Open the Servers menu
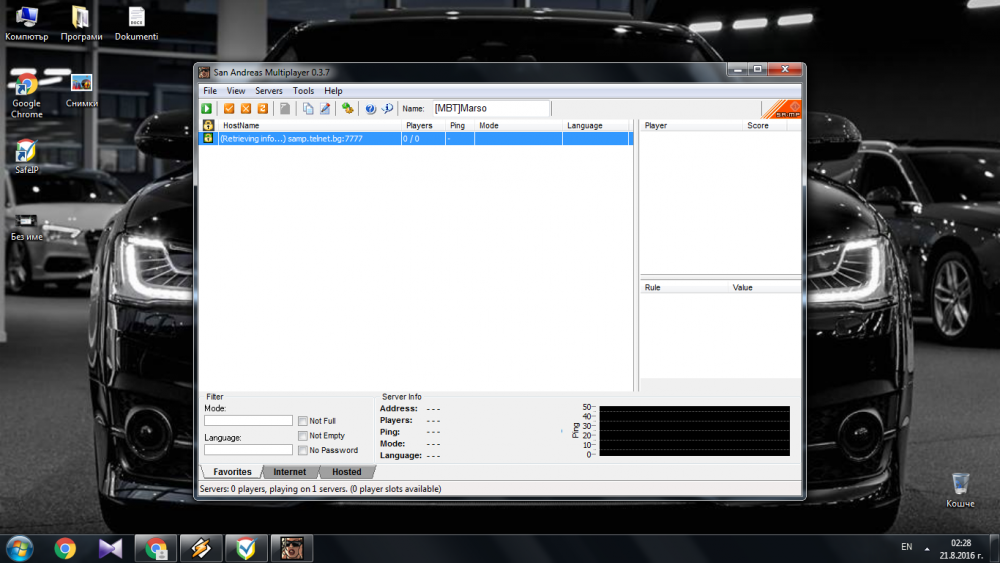 (268, 91)
